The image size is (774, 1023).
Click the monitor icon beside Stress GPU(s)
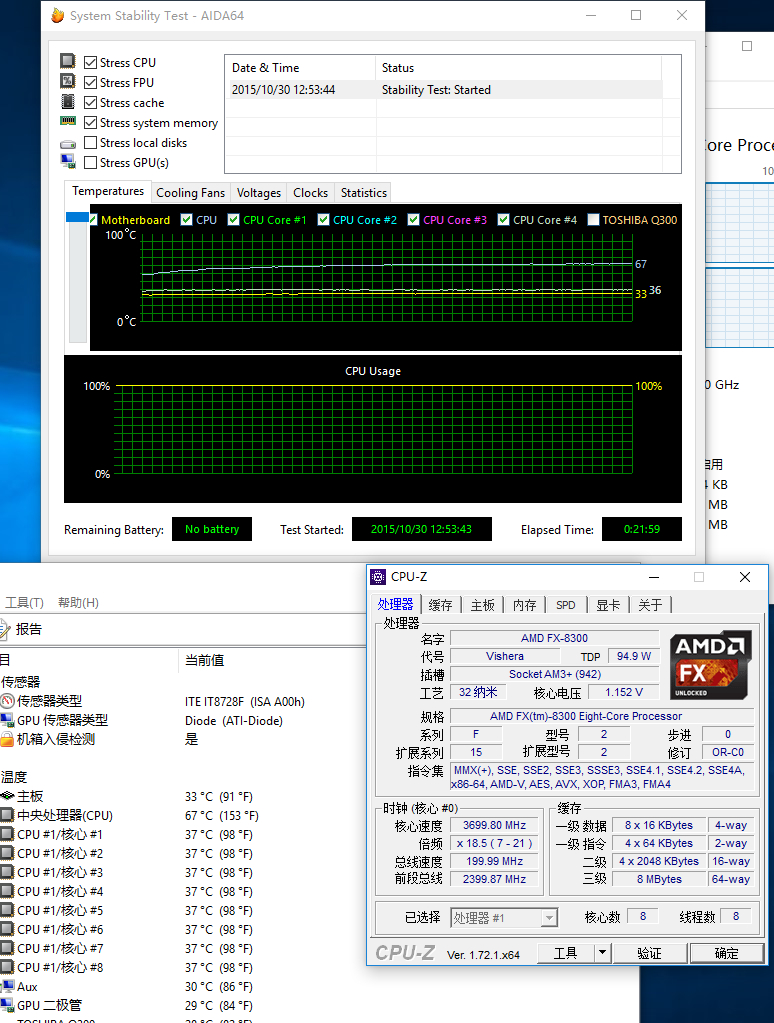(68, 161)
